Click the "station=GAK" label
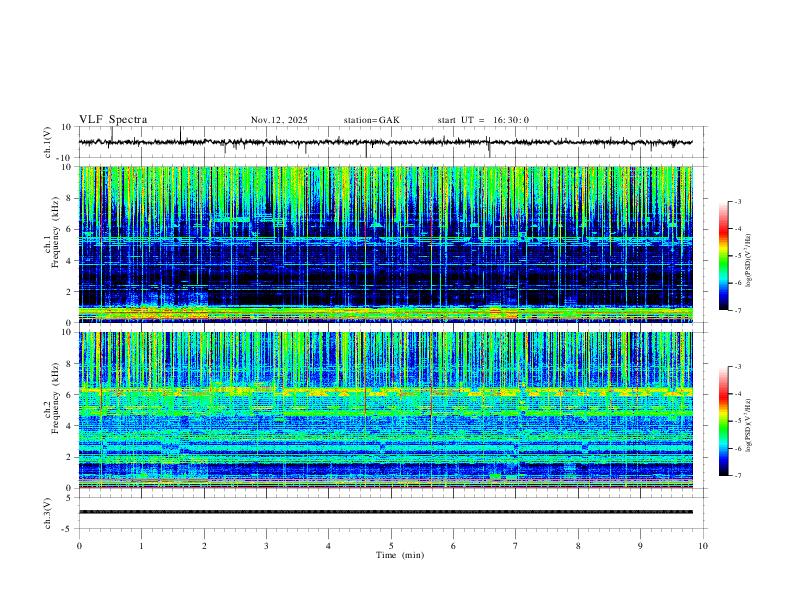Viewport: 792px width, 612px height. coord(371,120)
